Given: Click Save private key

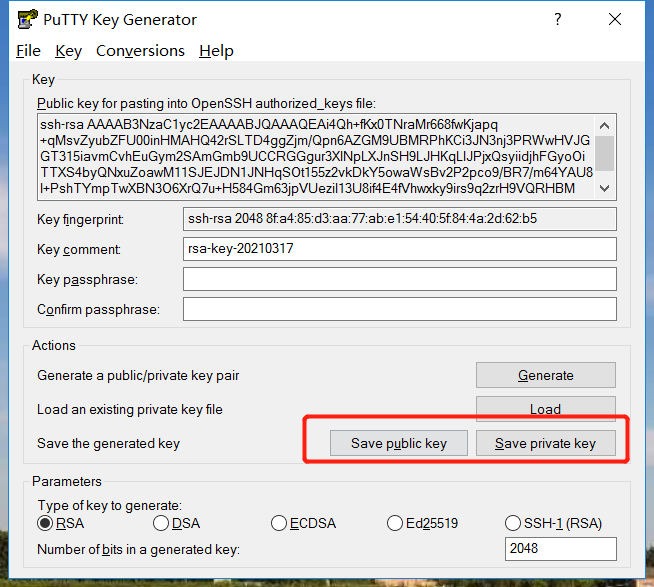Looking at the screenshot, I should pyautogui.click(x=546, y=443).
